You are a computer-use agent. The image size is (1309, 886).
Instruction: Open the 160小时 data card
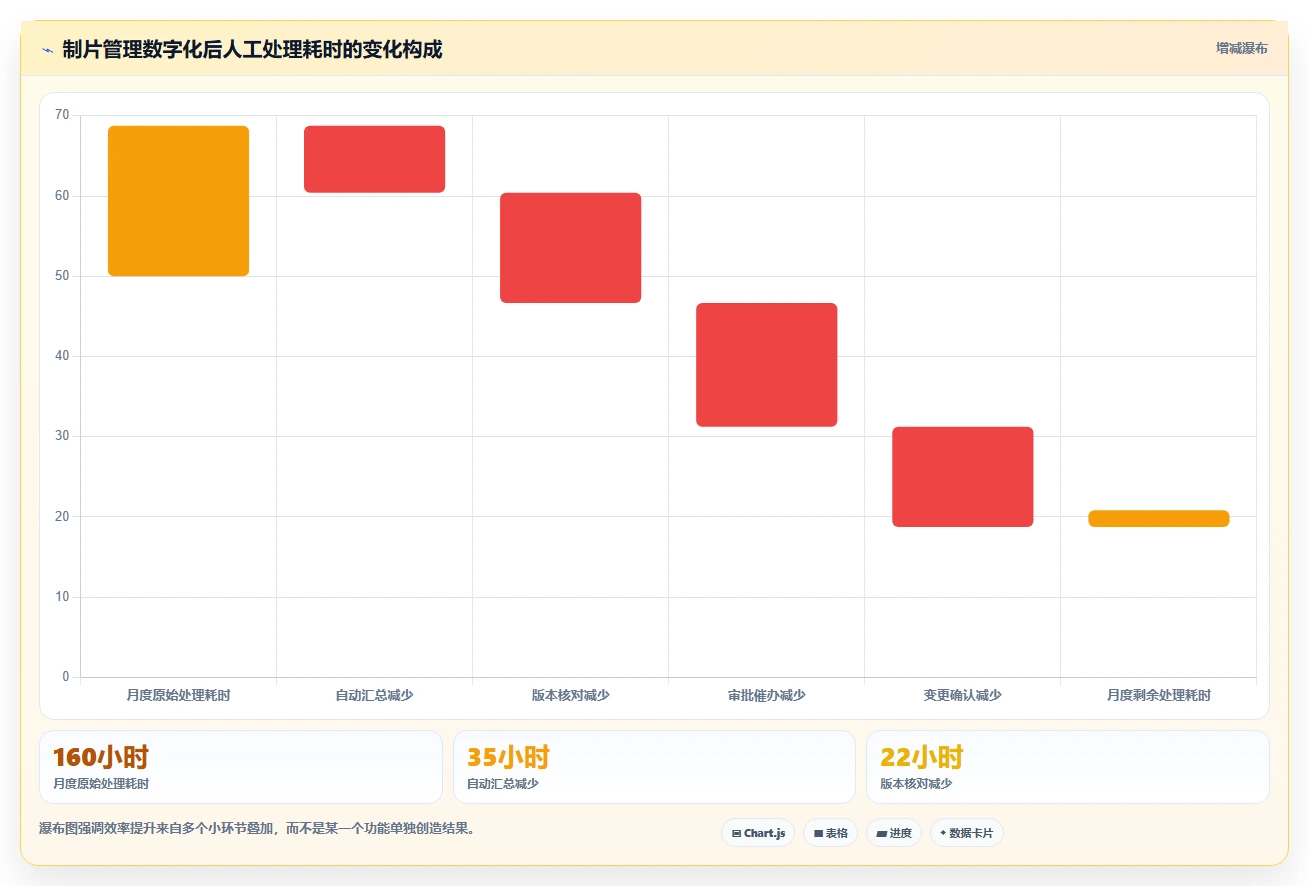click(241, 767)
